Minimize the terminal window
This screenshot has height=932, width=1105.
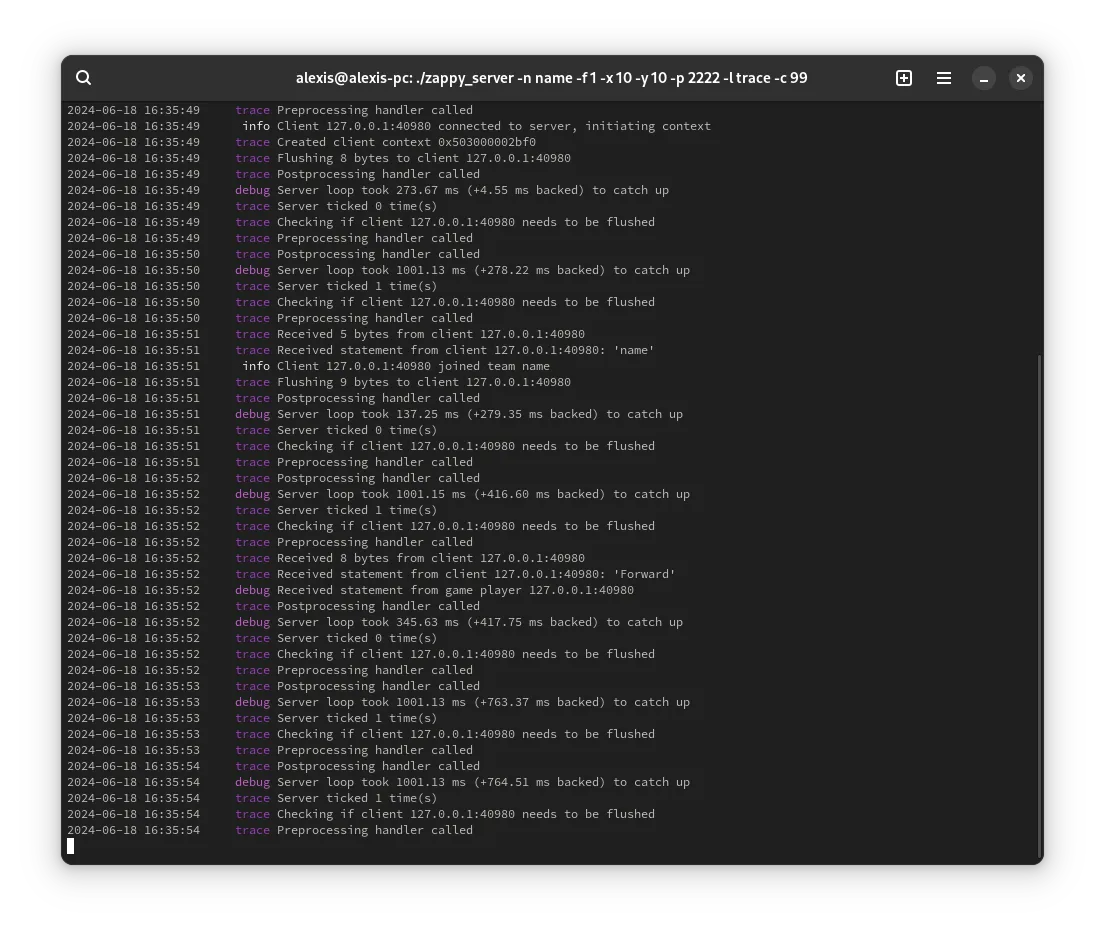click(x=984, y=78)
